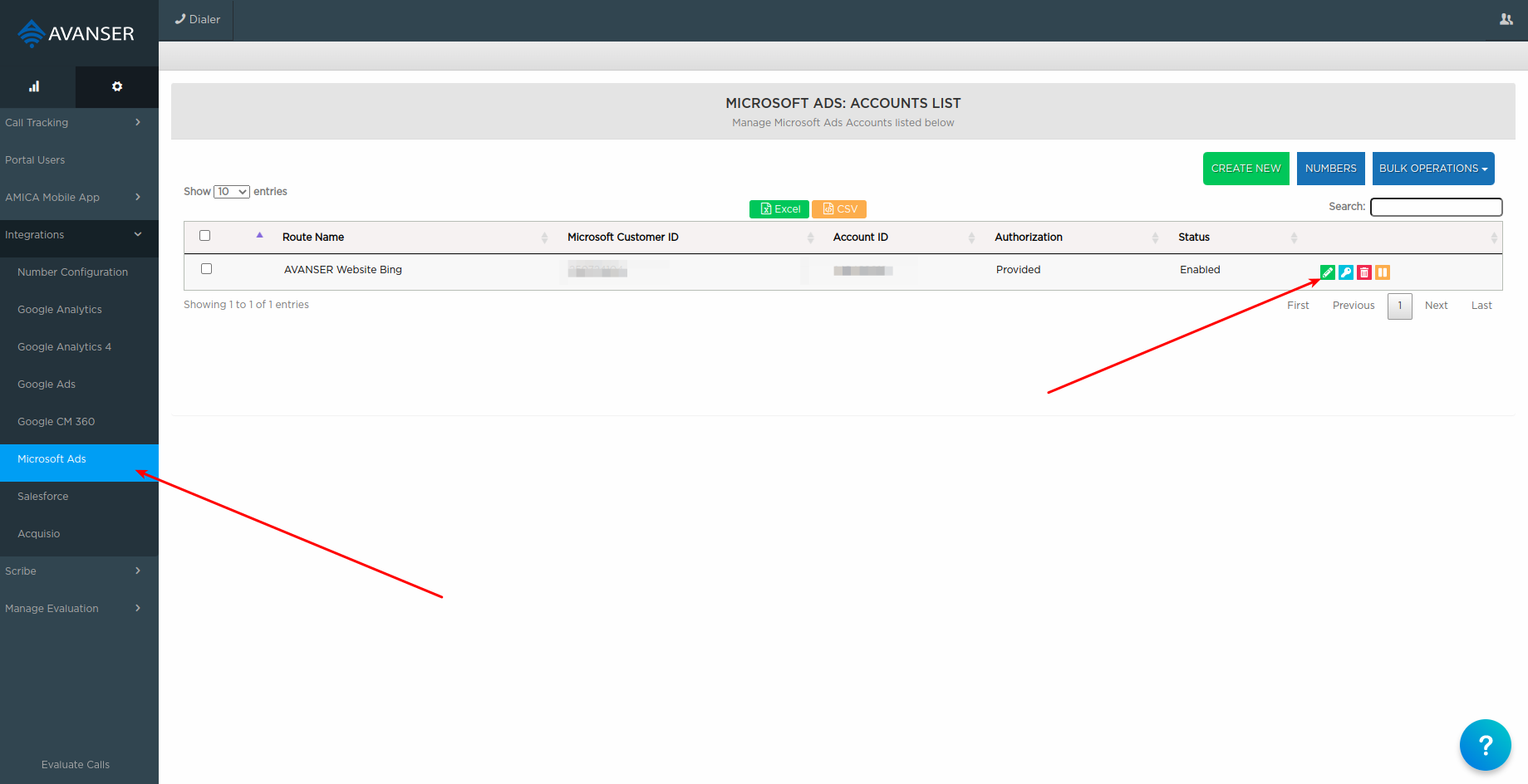Viewport: 1528px width, 784px height.
Task: Expand the Scribe menu
Action: click(x=79, y=571)
